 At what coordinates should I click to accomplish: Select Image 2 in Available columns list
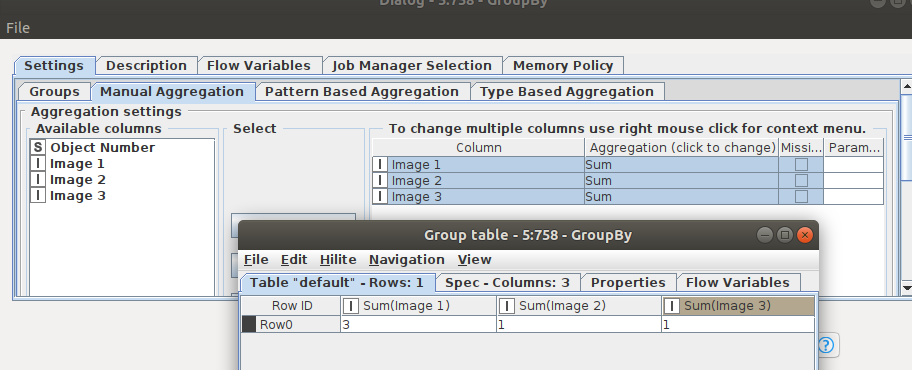click(77, 180)
